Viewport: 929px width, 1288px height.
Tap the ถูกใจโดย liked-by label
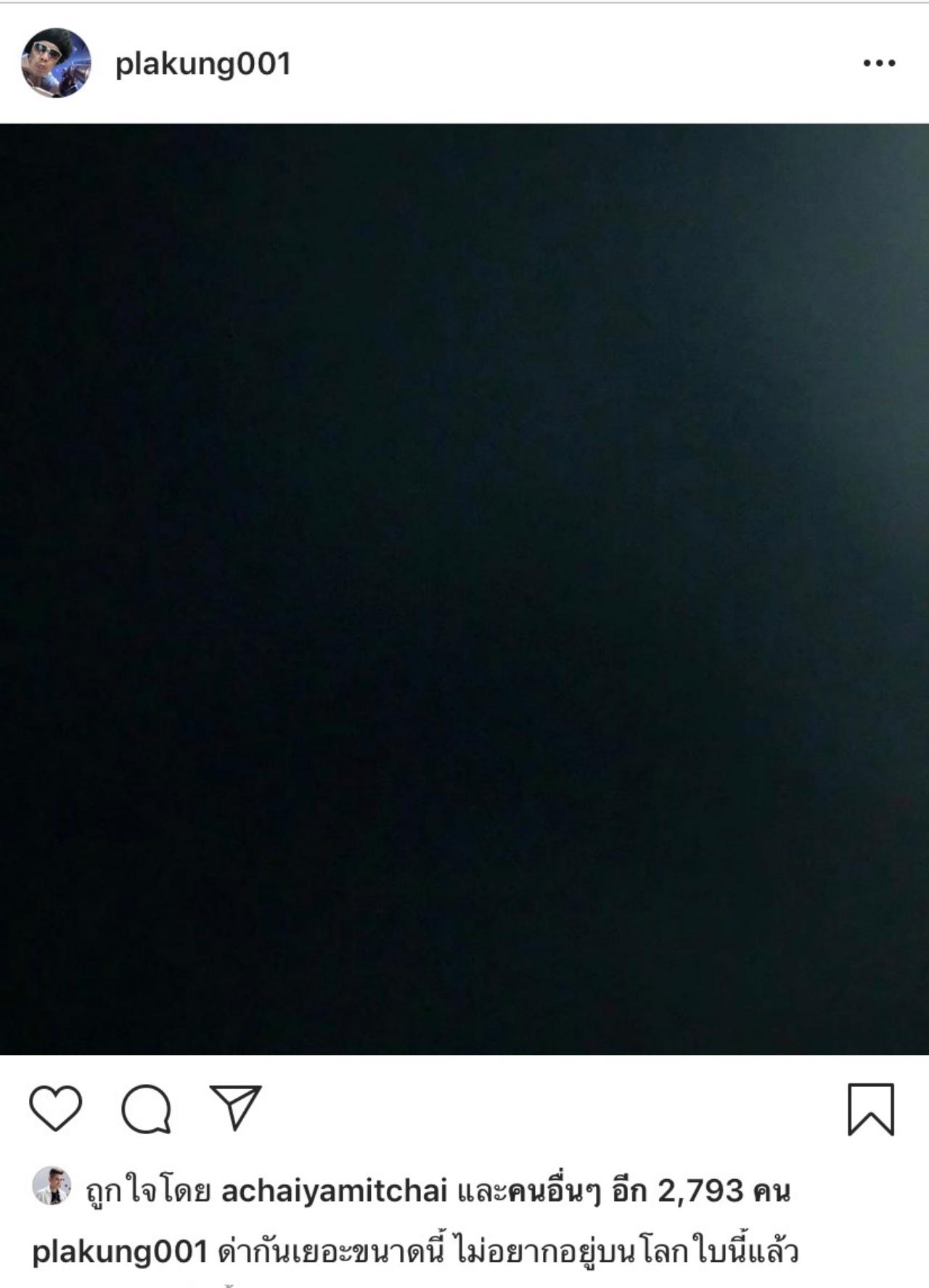tap(148, 1191)
